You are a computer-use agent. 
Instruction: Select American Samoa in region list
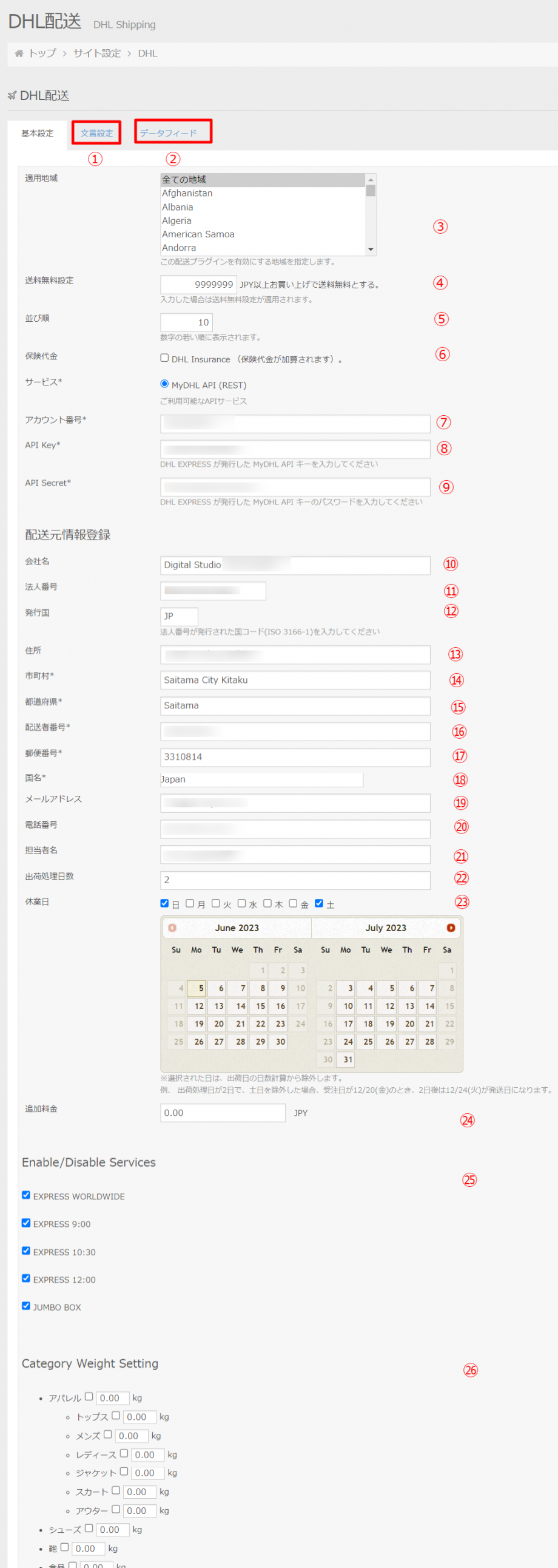[x=198, y=234]
